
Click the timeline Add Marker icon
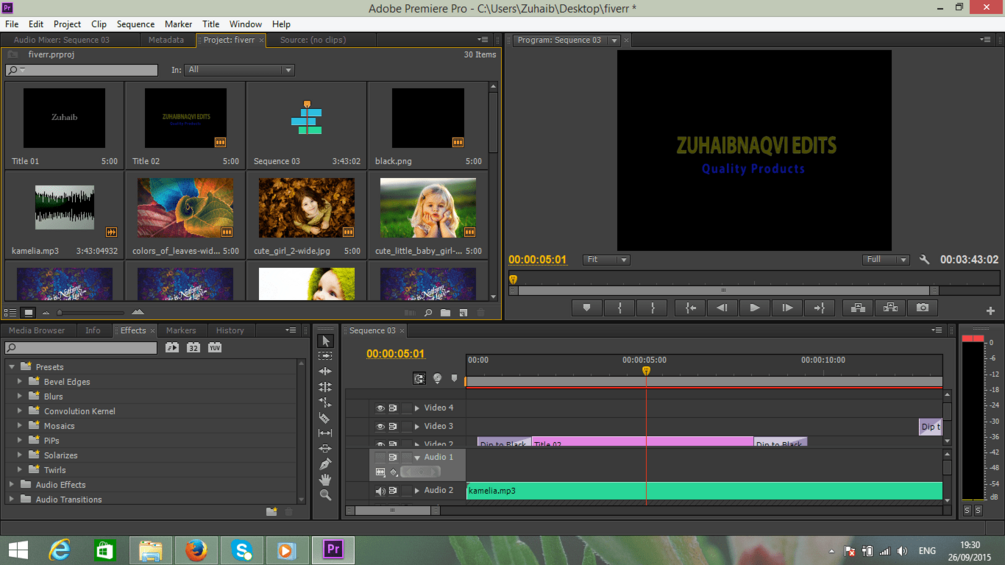coord(454,379)
